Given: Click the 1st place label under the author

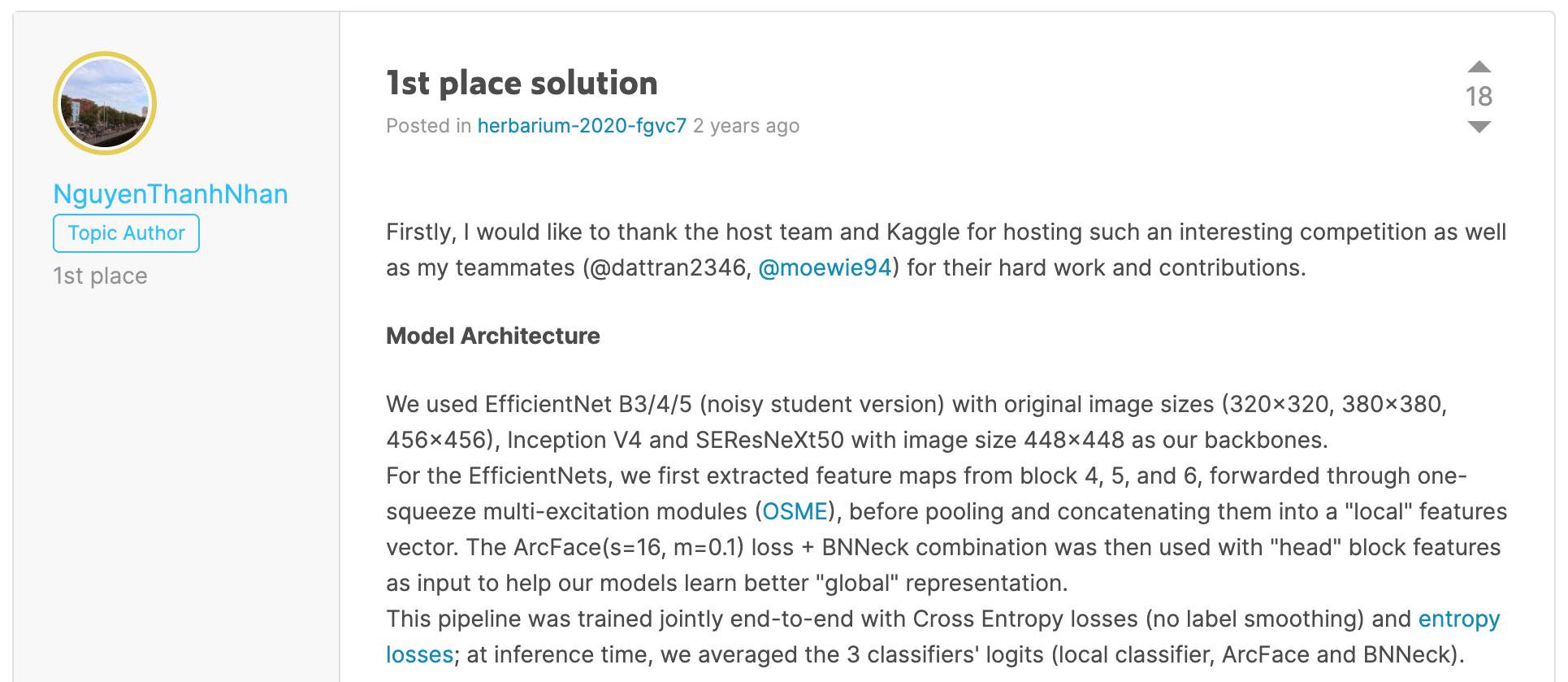Looking at the screenshot, I should (x=100, y=276).
